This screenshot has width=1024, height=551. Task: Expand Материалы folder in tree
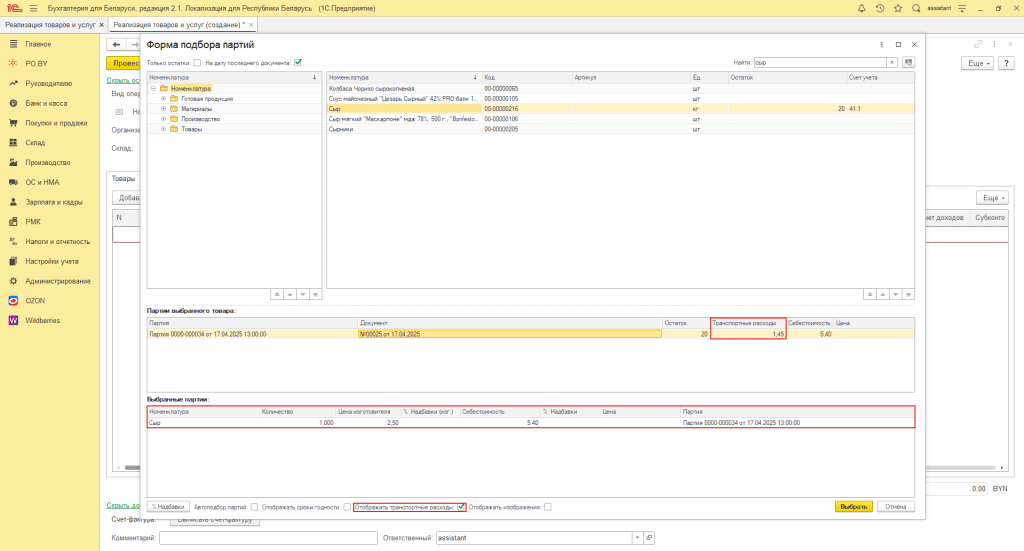click(164, 109)
